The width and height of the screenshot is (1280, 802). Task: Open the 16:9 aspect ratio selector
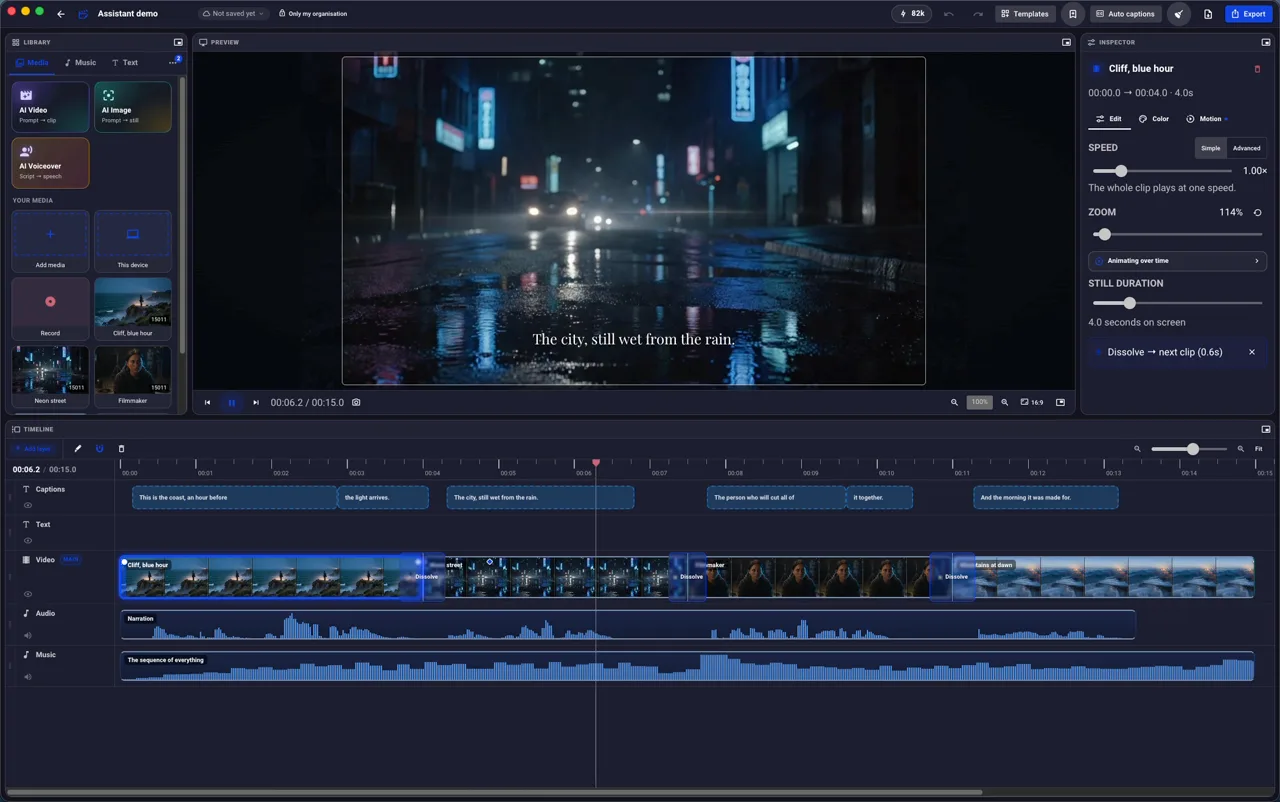tap(1032, 403)
